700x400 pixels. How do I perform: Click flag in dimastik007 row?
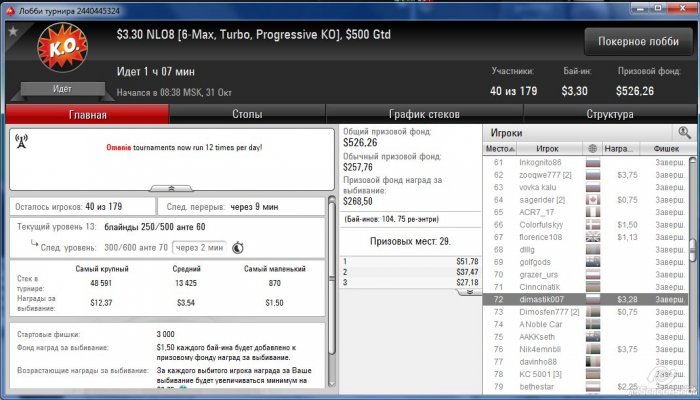(x=592, y=300)
